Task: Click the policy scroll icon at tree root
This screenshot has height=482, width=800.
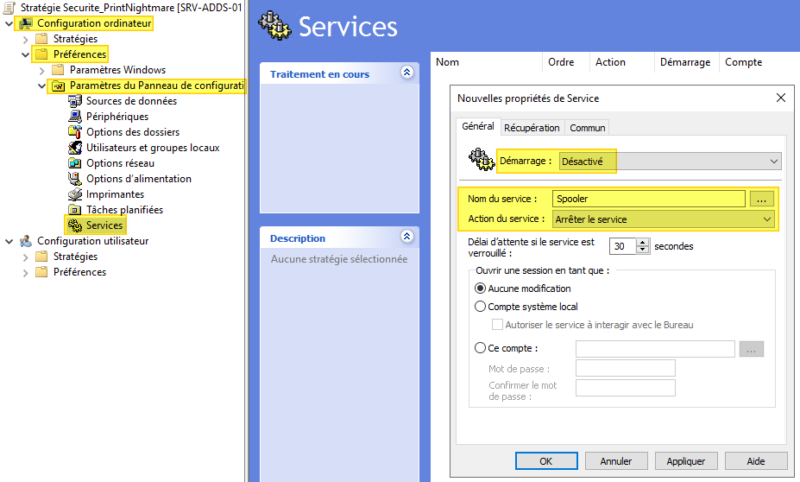Action: click(9, 8)
